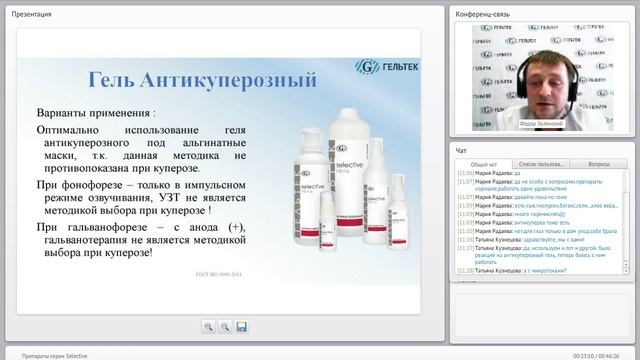Viewport: 640px width, 360px height.
Task: Click the chat scrollbar down arrow
Action: [x=626, y=271]
